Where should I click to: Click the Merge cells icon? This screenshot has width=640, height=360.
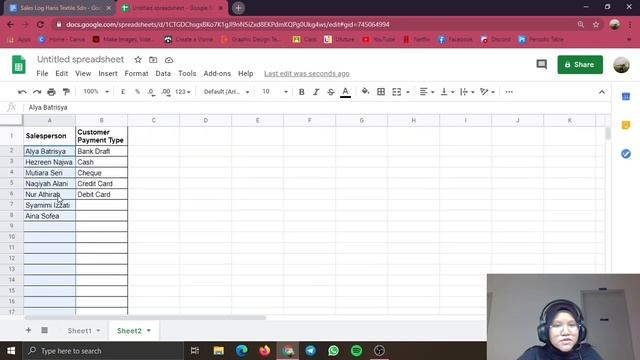point(396,92)
